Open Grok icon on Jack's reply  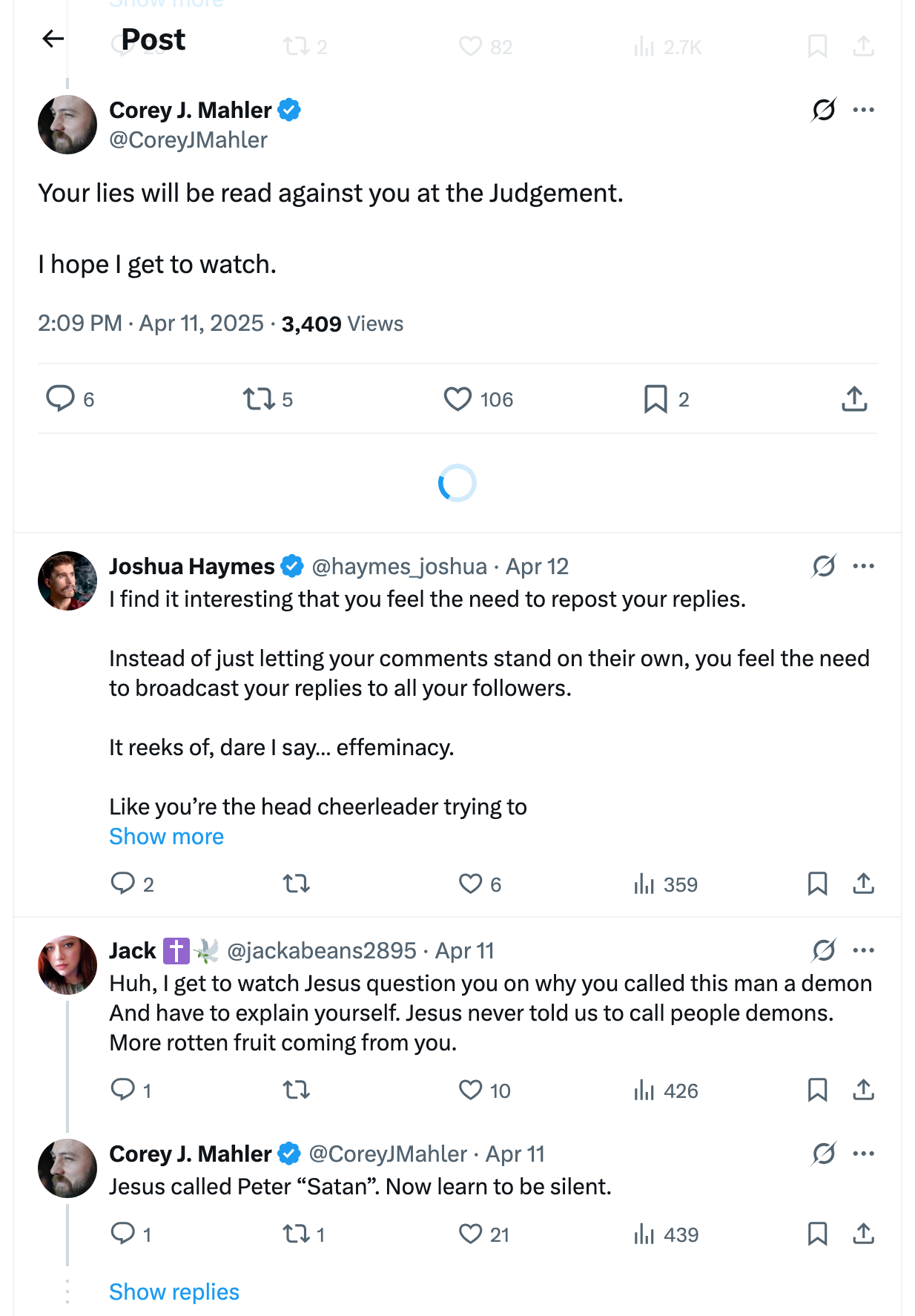point(824,950)
